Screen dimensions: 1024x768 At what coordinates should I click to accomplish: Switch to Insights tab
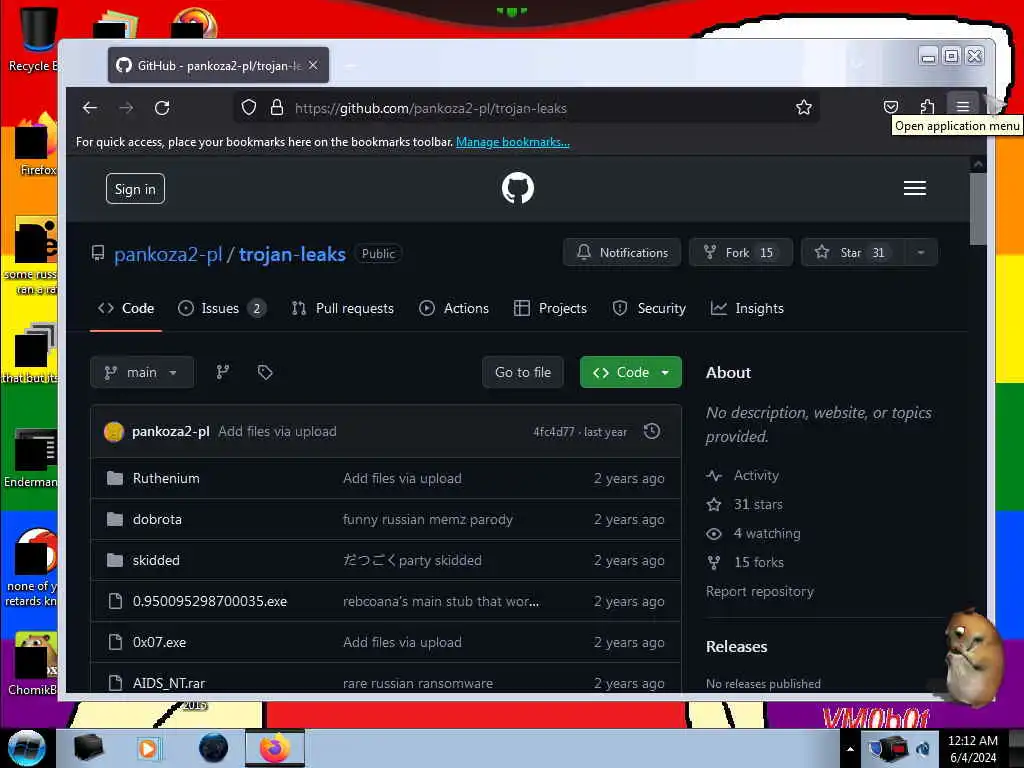(747, 308)
